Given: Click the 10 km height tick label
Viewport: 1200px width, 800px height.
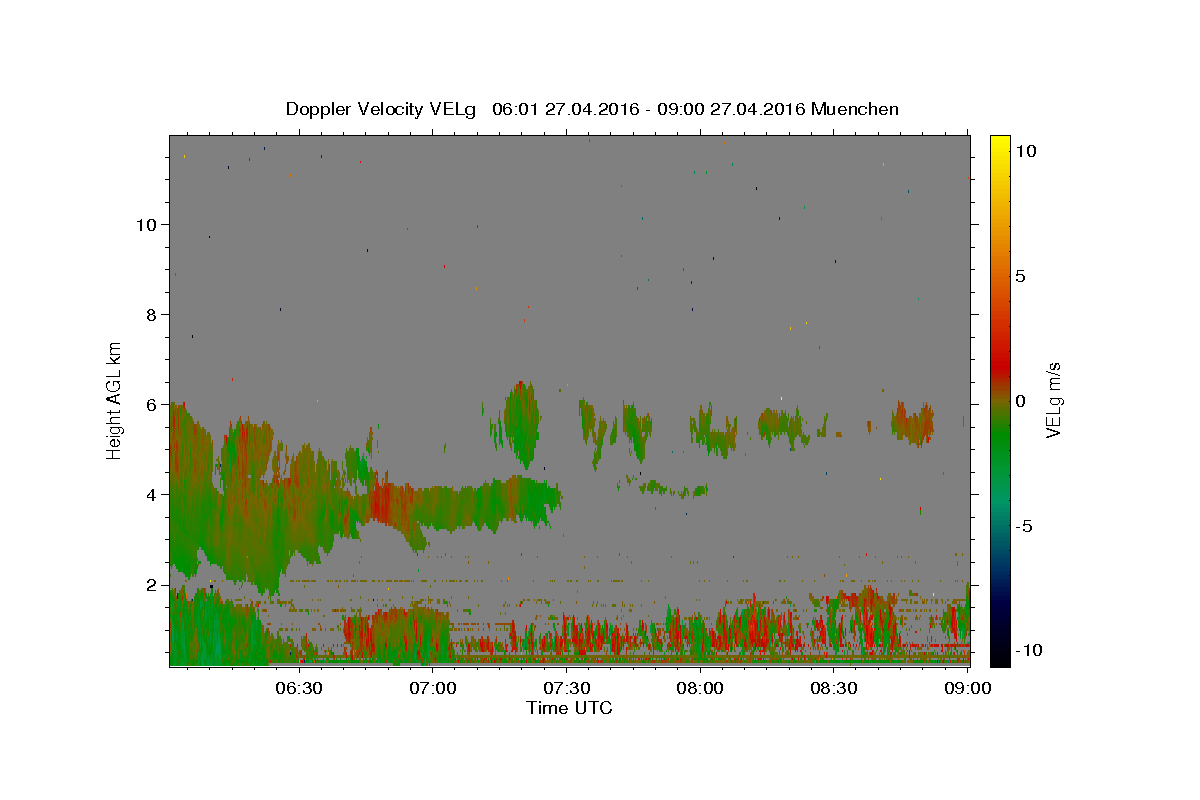Looking at the screenshot, I should (x=146, y=224).
